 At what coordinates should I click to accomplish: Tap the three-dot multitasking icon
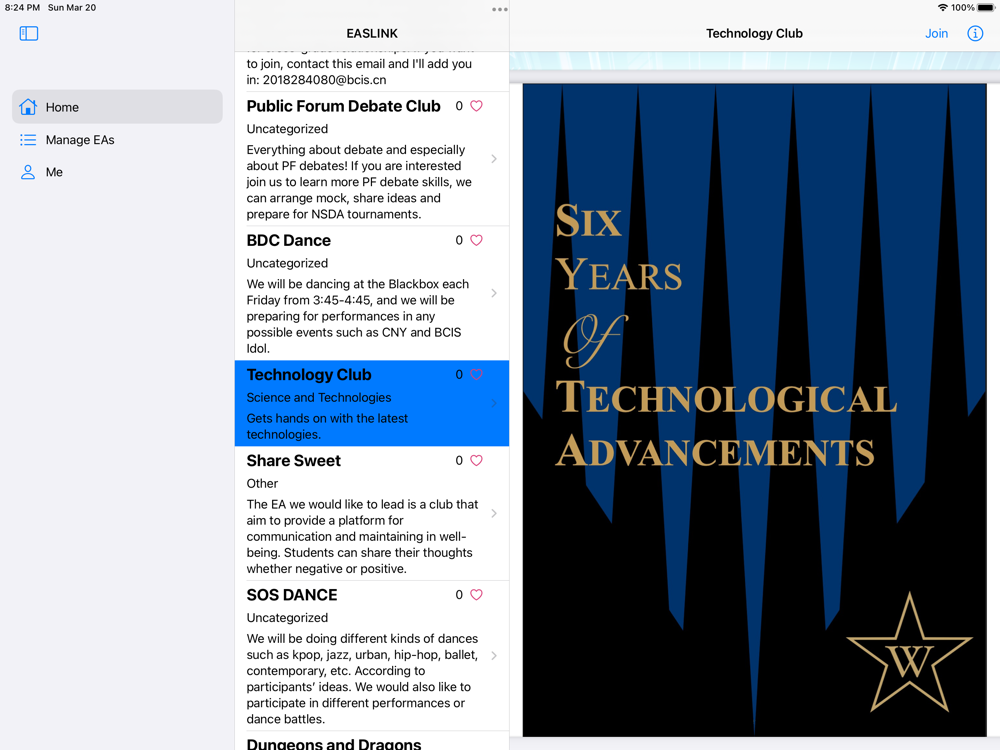pos(500,10)
